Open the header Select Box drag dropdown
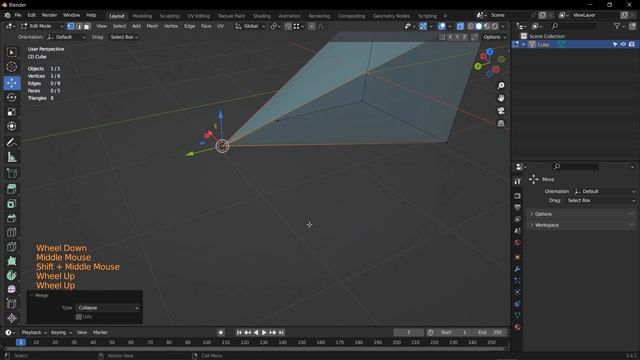Viewport: 640px width, 360px height. pyautogui.click(x=124, y=37)
